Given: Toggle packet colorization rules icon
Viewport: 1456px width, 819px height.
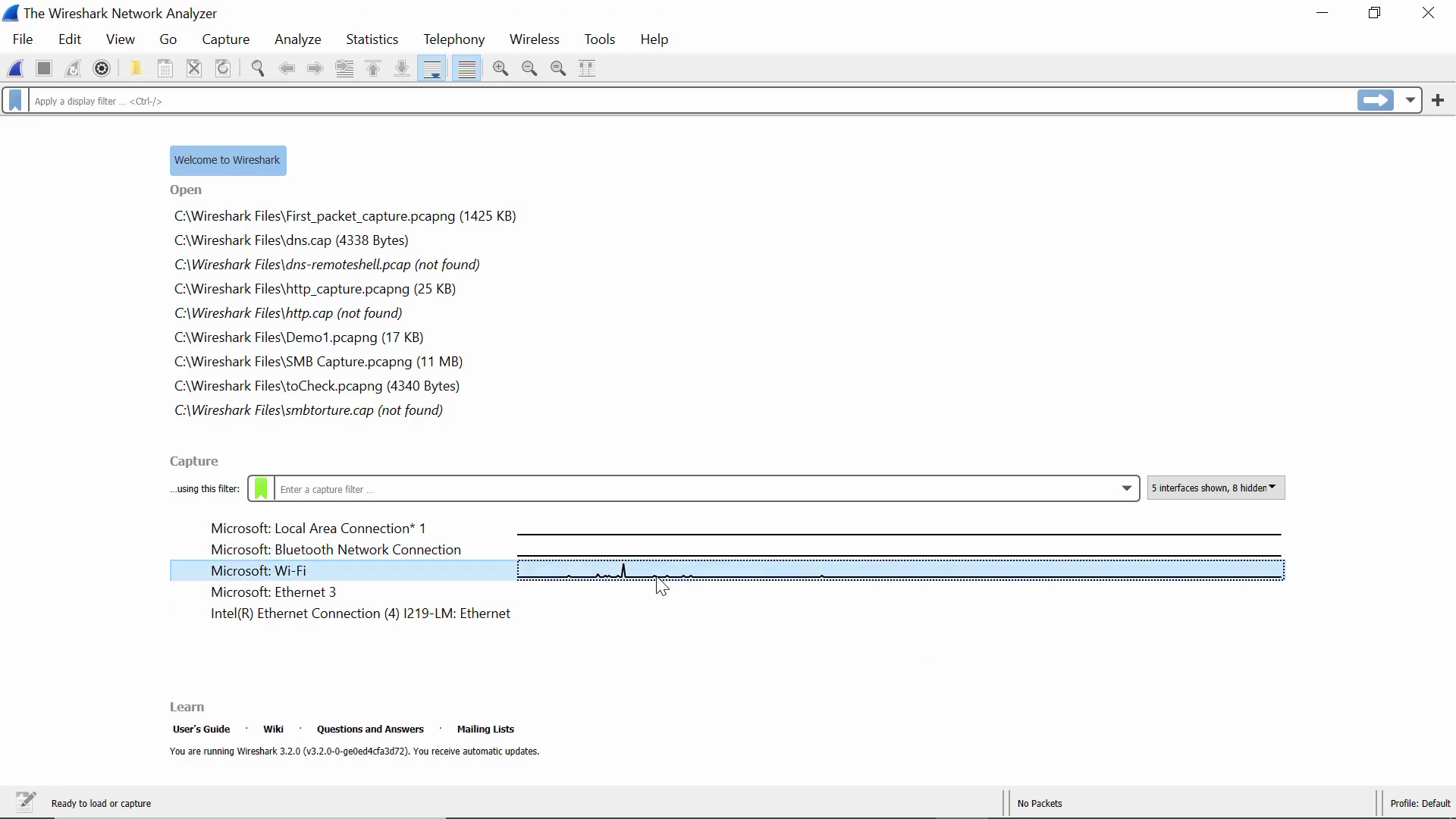Looking at the screenshot, I should click(467, 68).
